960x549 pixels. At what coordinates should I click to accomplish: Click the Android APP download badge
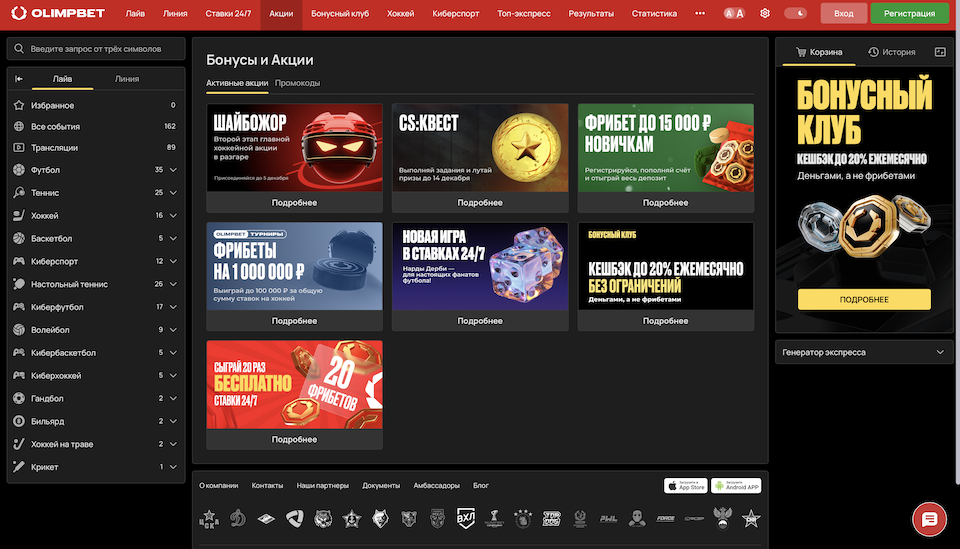738,486
